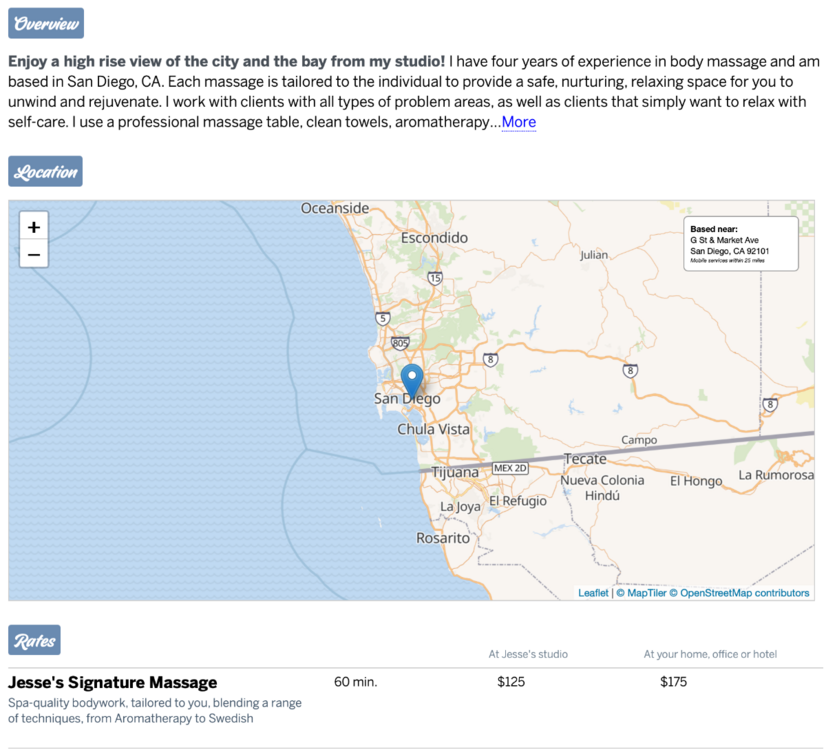
Task: Click the Overview section badge
Action: point(46,23)
